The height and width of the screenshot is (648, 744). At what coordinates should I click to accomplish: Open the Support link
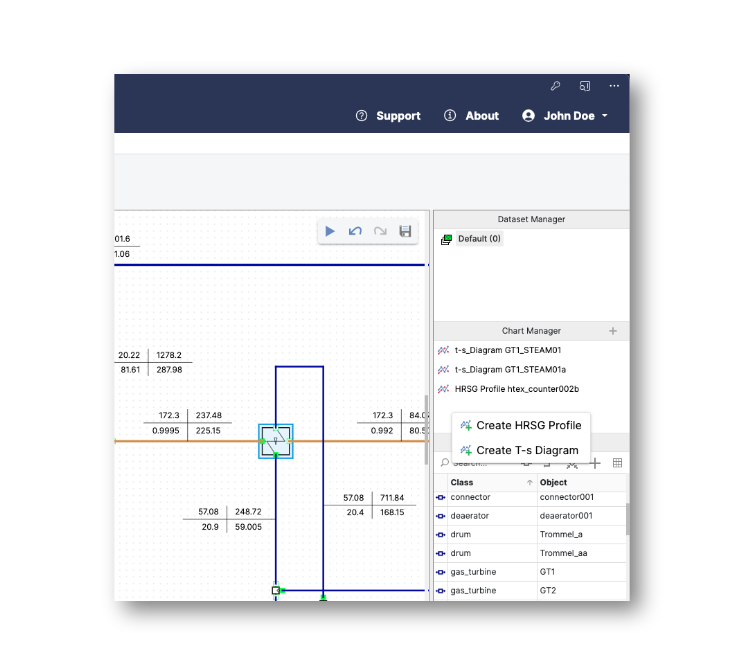(388, 116)
